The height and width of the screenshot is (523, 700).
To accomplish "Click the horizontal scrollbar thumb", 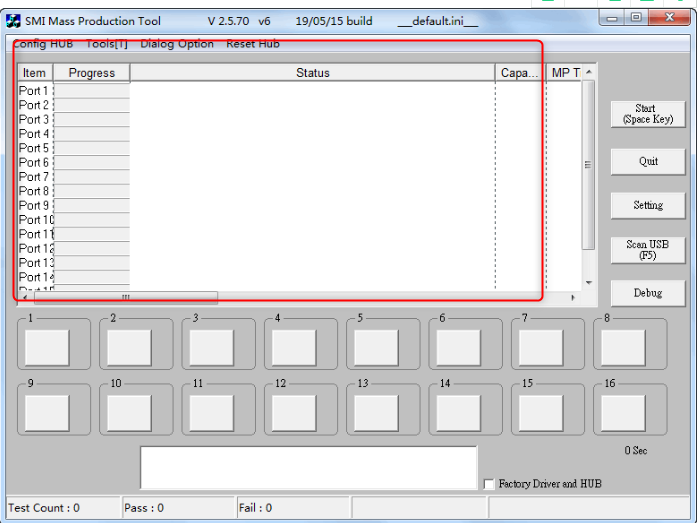I will 126,297.
